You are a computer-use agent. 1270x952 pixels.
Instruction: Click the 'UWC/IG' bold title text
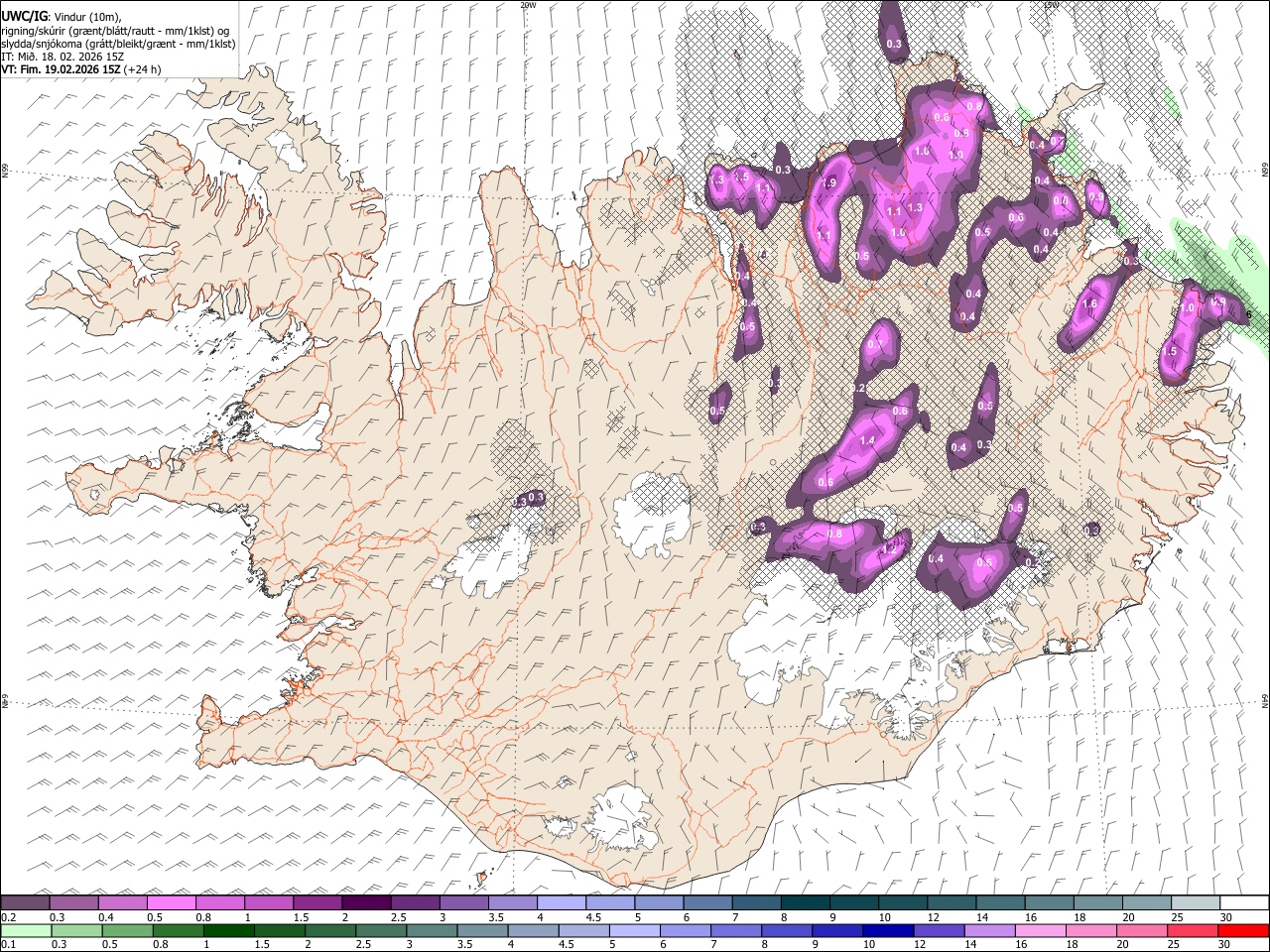25,16
